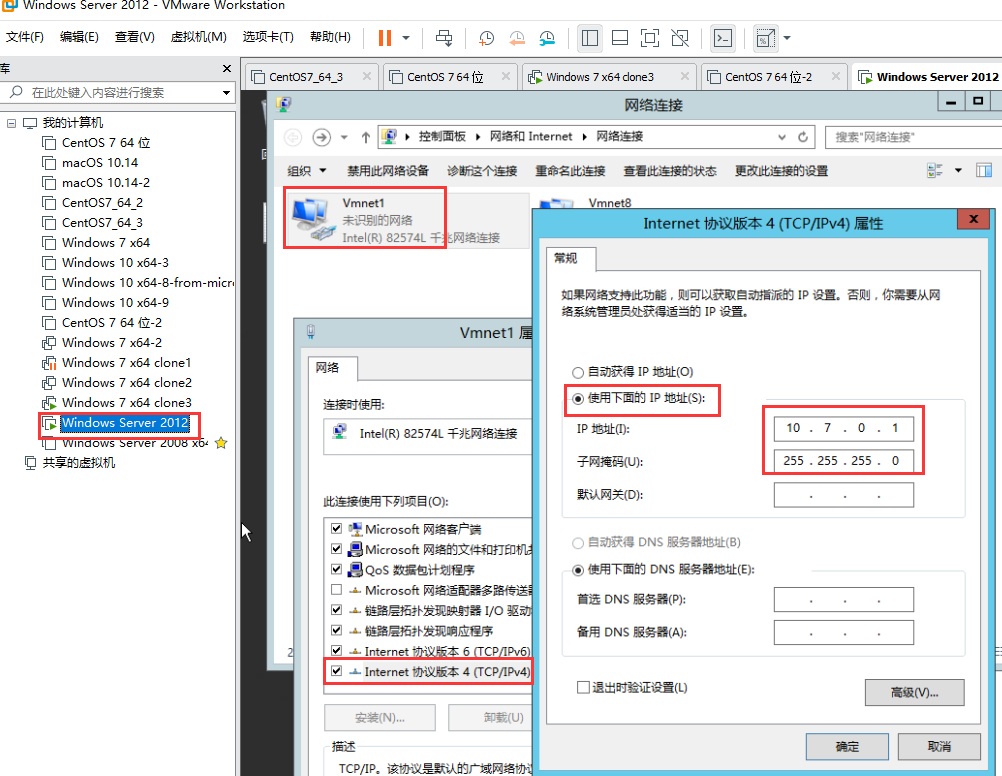Viewport: 1002px width, 776px height.
Task: Collapse the 我的计算机 tree node
Action: pos(12,123)
